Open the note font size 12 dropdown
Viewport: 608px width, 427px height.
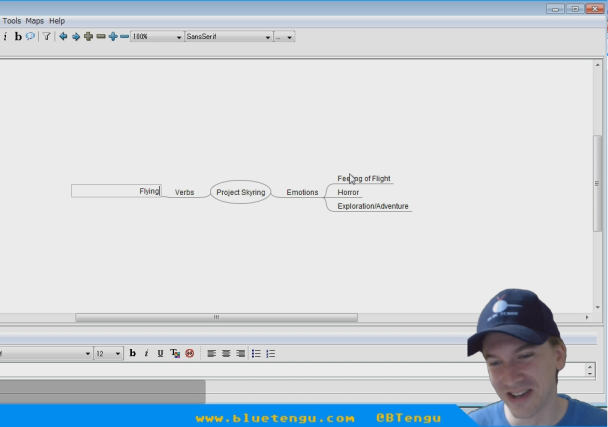pyautogui.click(x=109, y=353)
